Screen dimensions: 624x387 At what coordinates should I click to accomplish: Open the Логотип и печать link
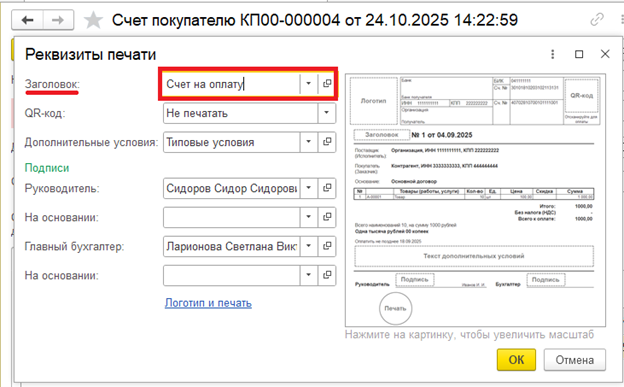(x=208, y=303)
